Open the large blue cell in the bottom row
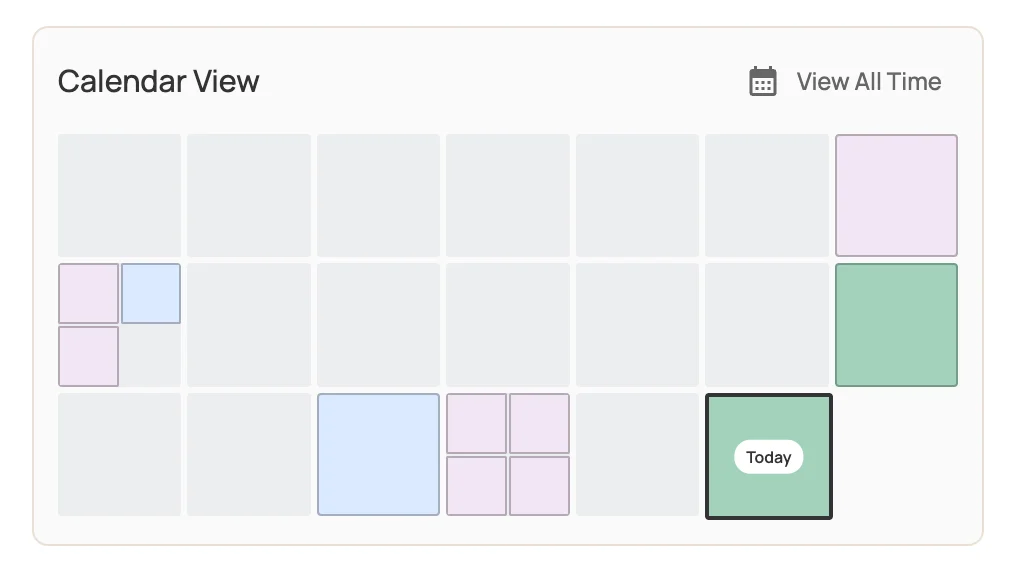 (378, 455)
